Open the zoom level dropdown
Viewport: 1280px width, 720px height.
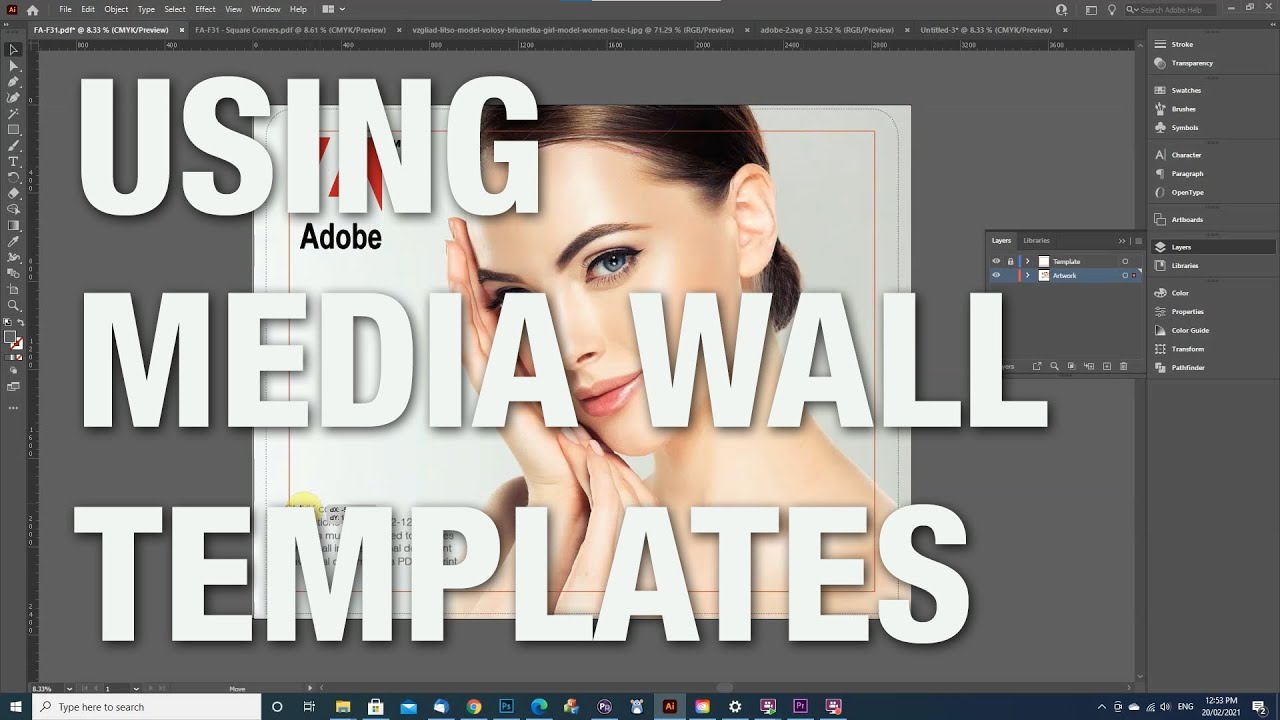click(69, 688)
